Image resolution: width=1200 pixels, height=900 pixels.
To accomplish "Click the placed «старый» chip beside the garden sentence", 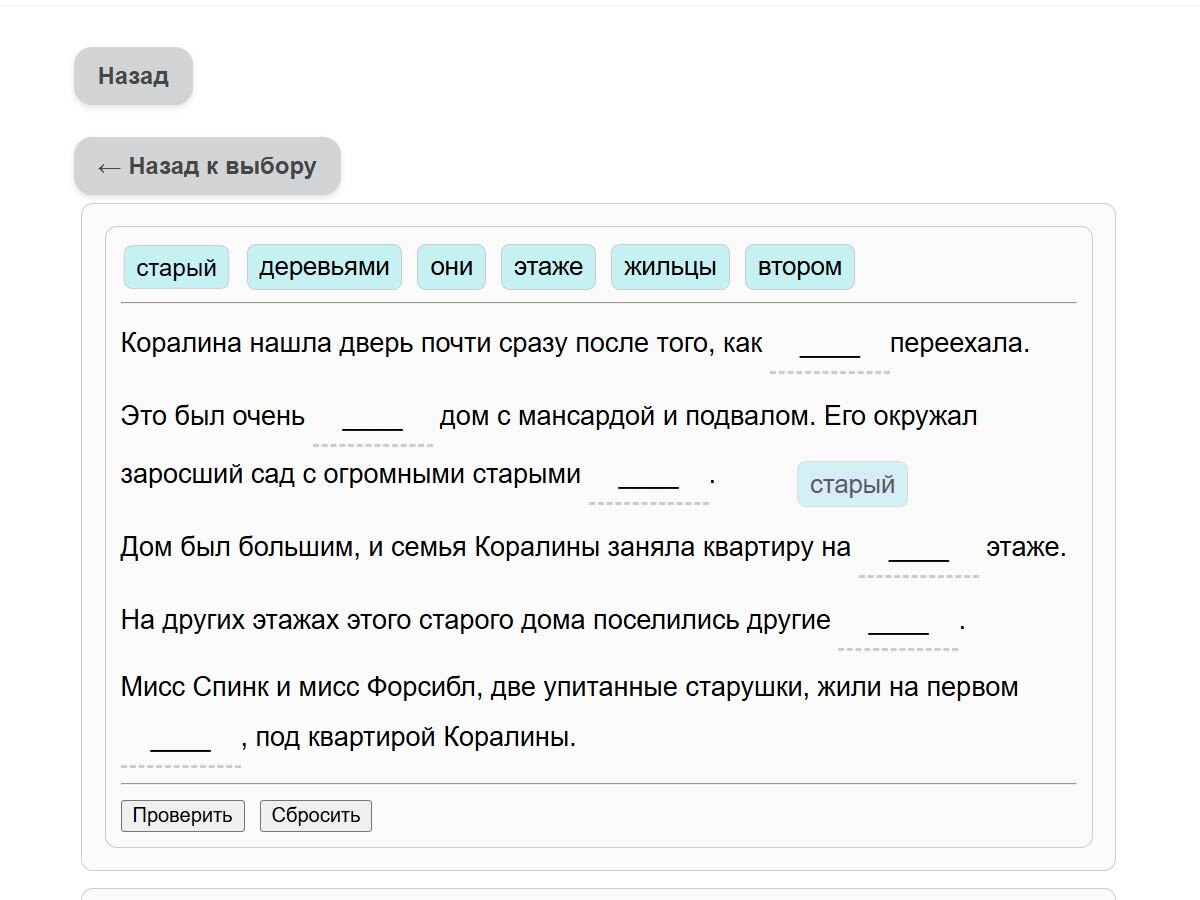I will point(852,484).
